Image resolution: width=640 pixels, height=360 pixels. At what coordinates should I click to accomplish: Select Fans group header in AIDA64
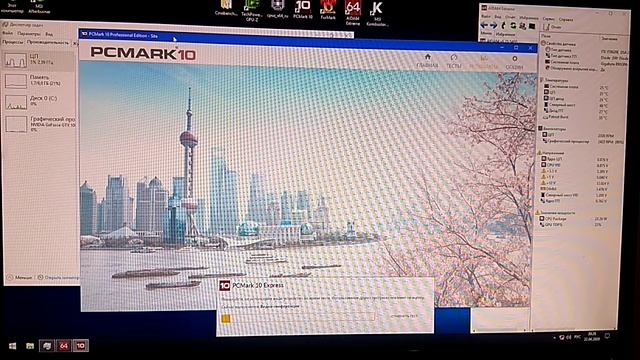pos(553,129)
